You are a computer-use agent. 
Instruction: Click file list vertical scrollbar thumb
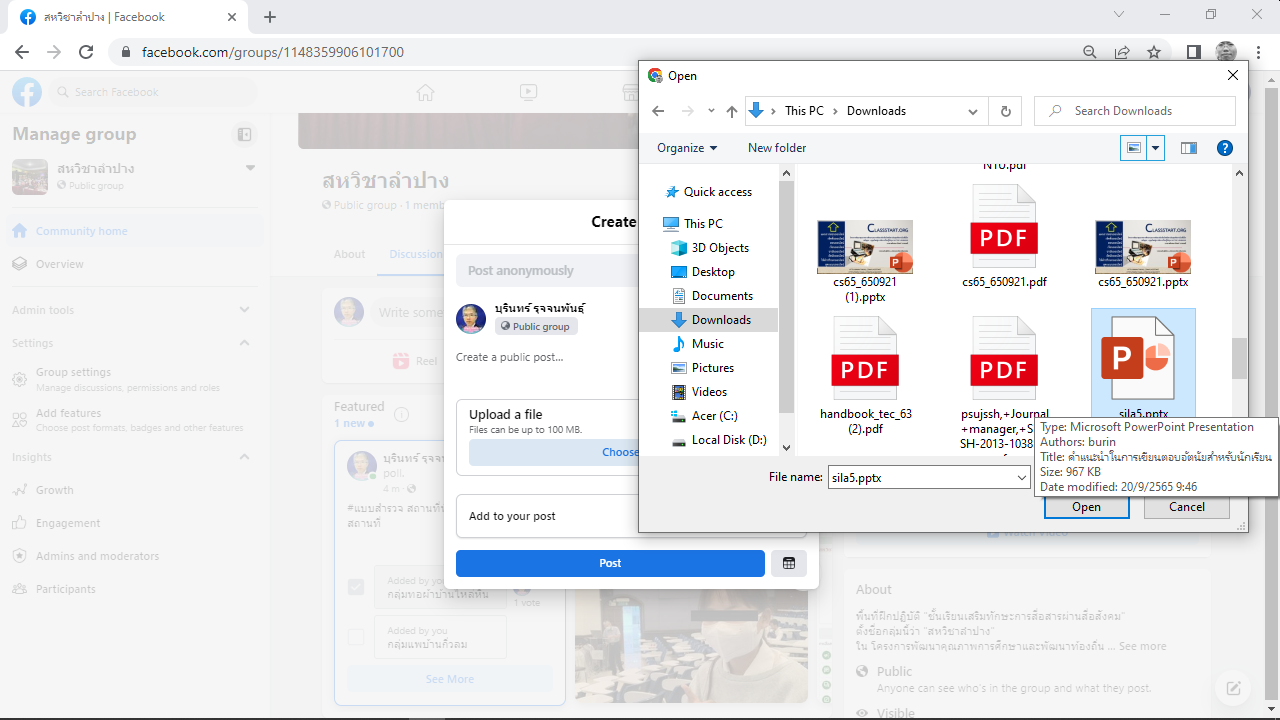[x=1239, y=358]
